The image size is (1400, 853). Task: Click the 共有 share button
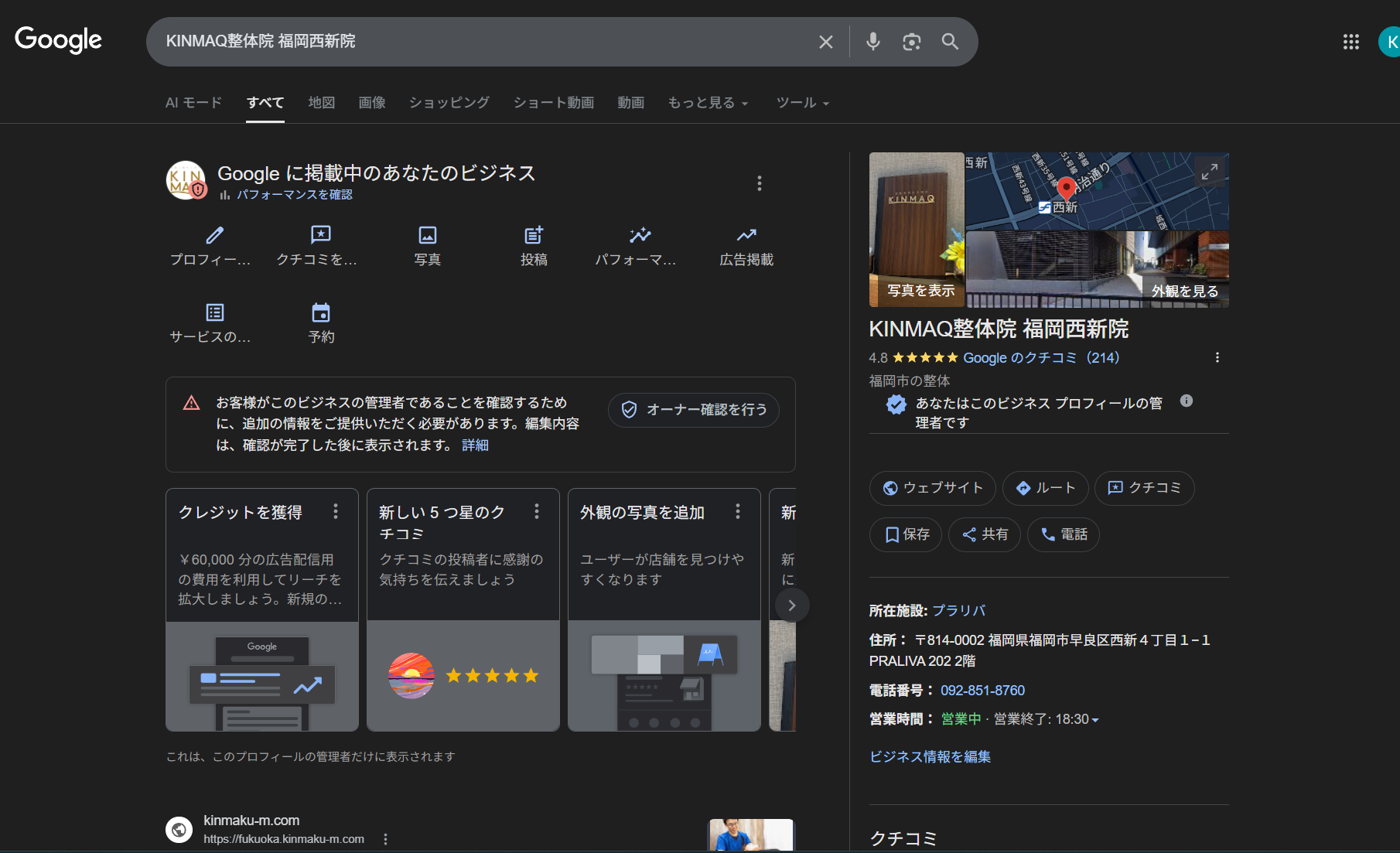985,534
